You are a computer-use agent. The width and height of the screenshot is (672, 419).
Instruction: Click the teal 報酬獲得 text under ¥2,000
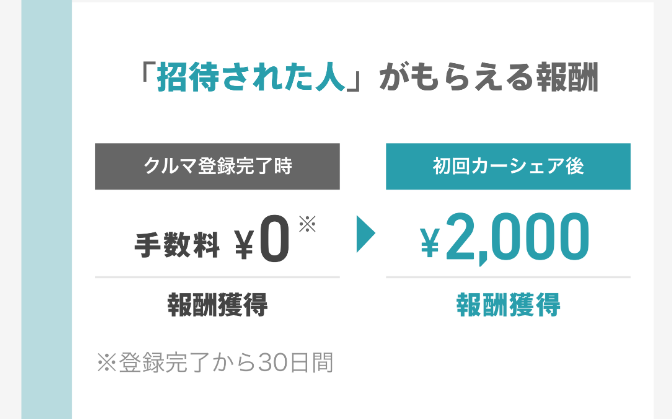pos(508,305)
